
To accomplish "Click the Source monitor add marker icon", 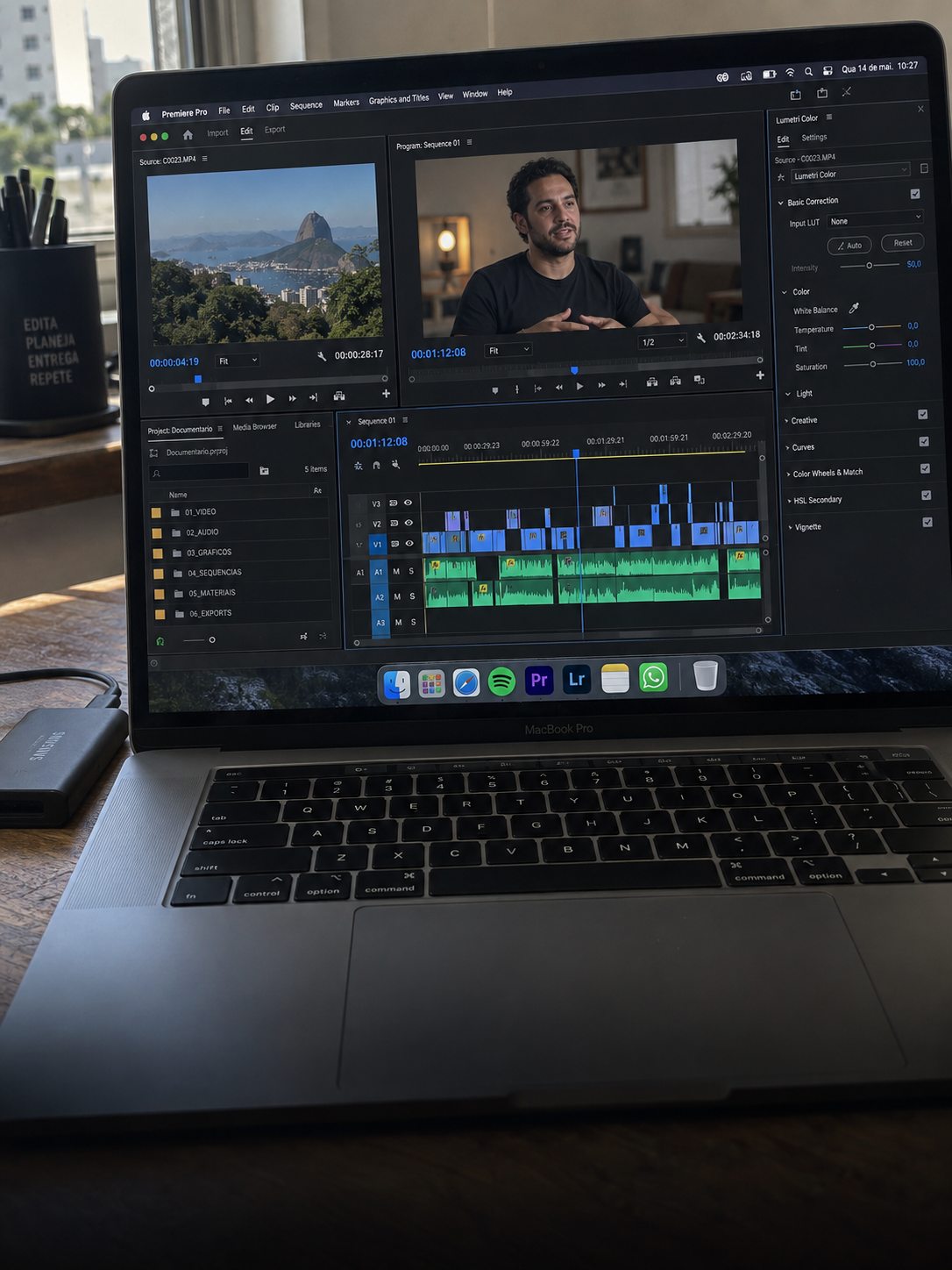I will 206,402.
